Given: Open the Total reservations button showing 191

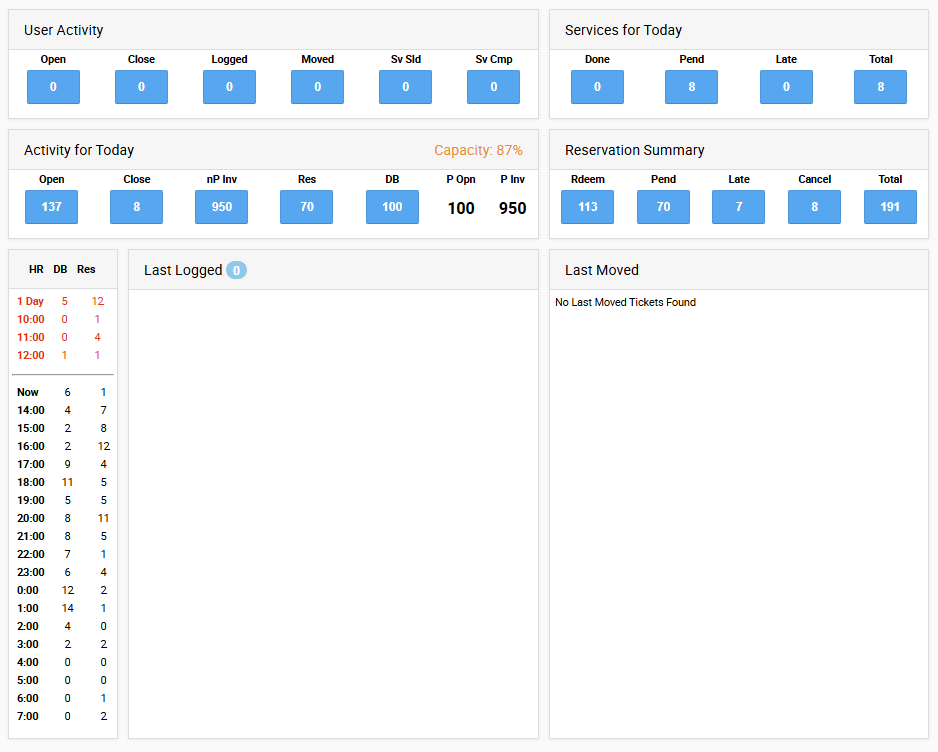Looking at the screenshot, I should (x=890, y=207).
